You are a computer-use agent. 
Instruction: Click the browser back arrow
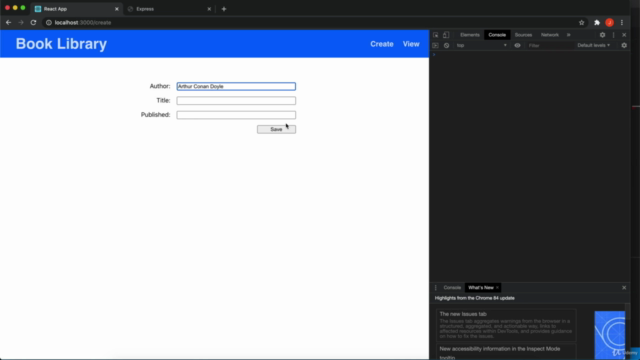pos(9,22)
